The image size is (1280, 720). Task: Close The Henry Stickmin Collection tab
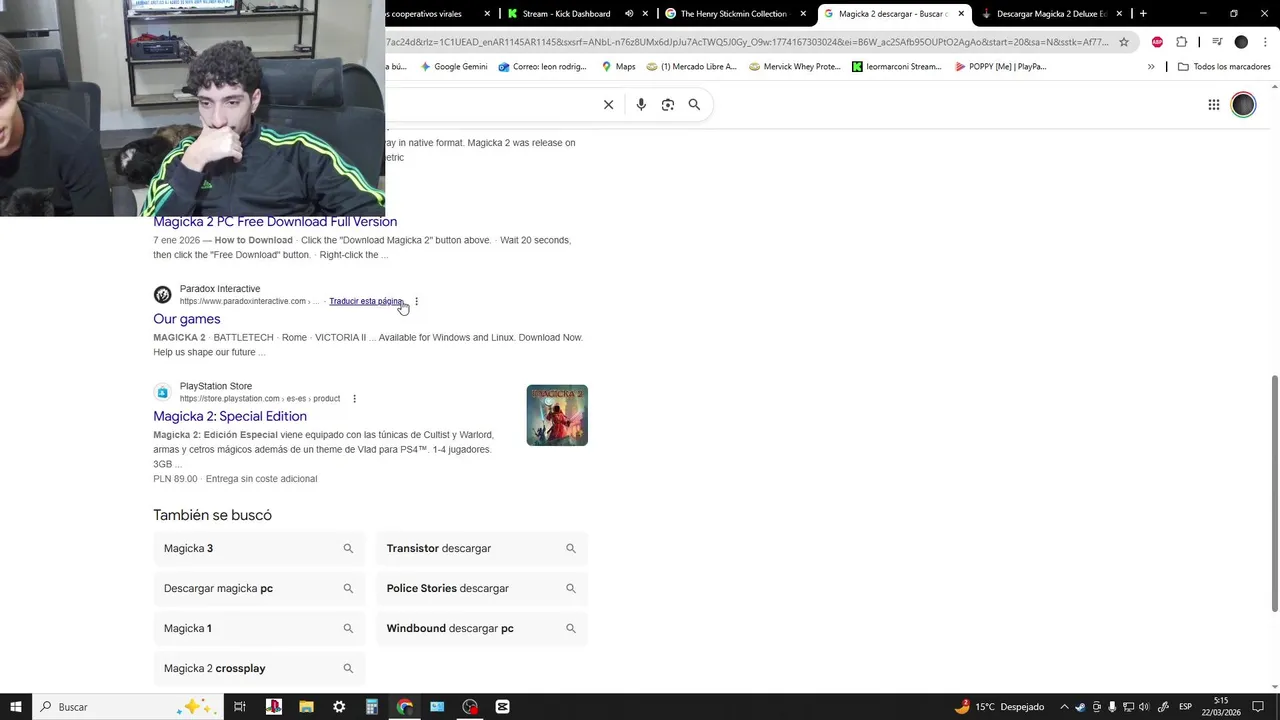click(803, 14)
